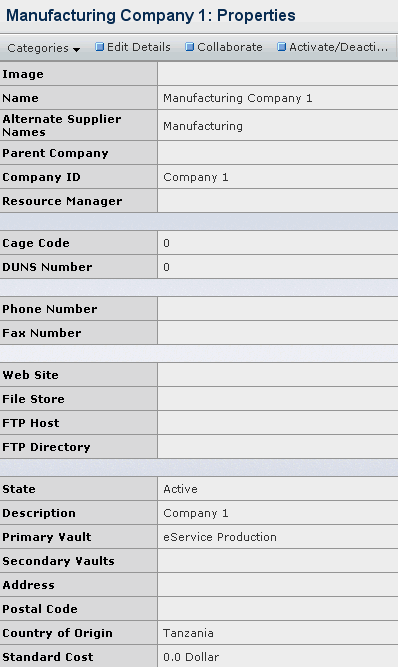Click the empty Image field cell
Screen dimensions: 398x667
click(x=278, y=74)
